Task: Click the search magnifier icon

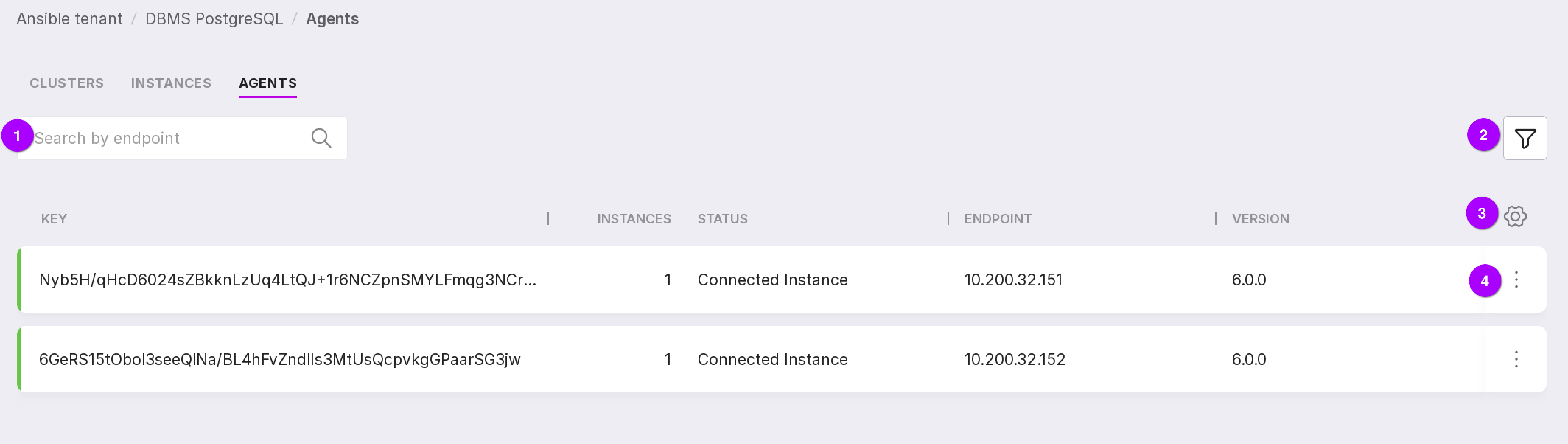Action: pyautogui.click(x=321, y=138)
